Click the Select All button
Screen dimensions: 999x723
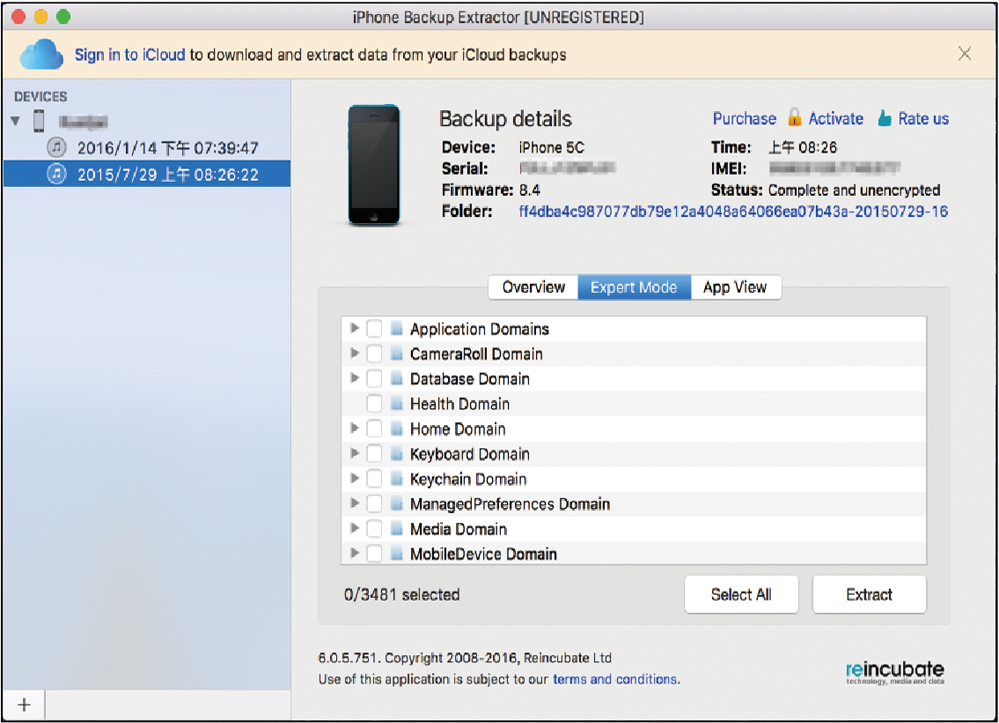click(x=741, y=594)
